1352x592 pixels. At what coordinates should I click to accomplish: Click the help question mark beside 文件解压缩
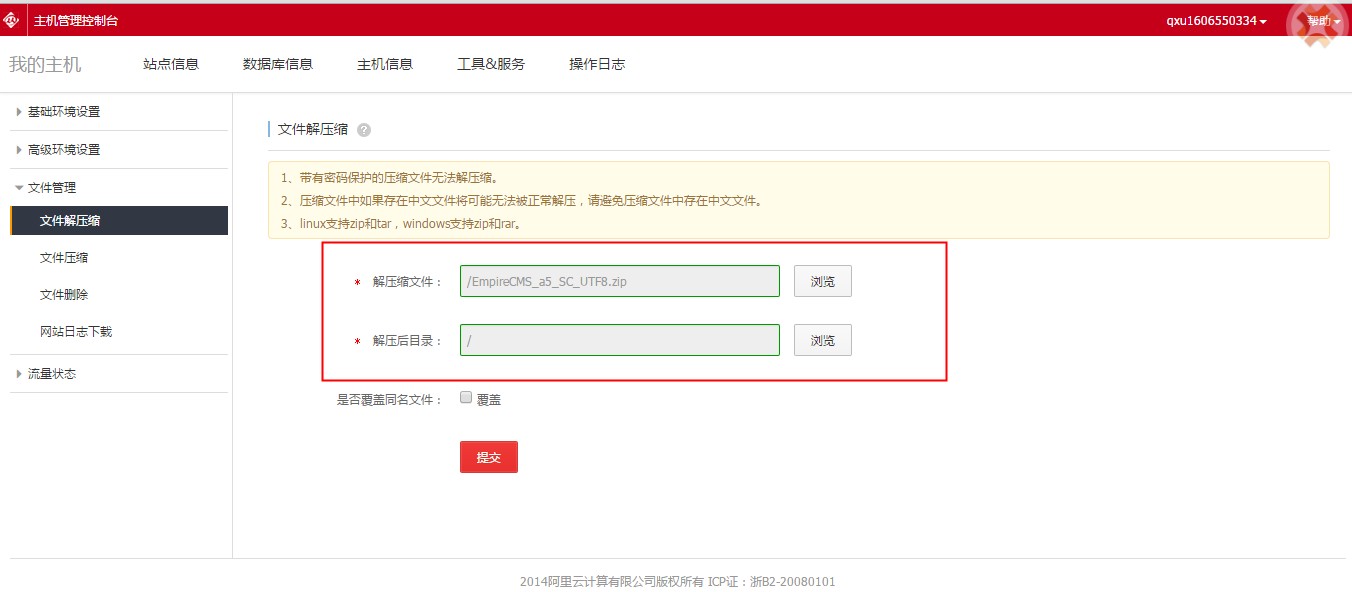tap(364, 130)
